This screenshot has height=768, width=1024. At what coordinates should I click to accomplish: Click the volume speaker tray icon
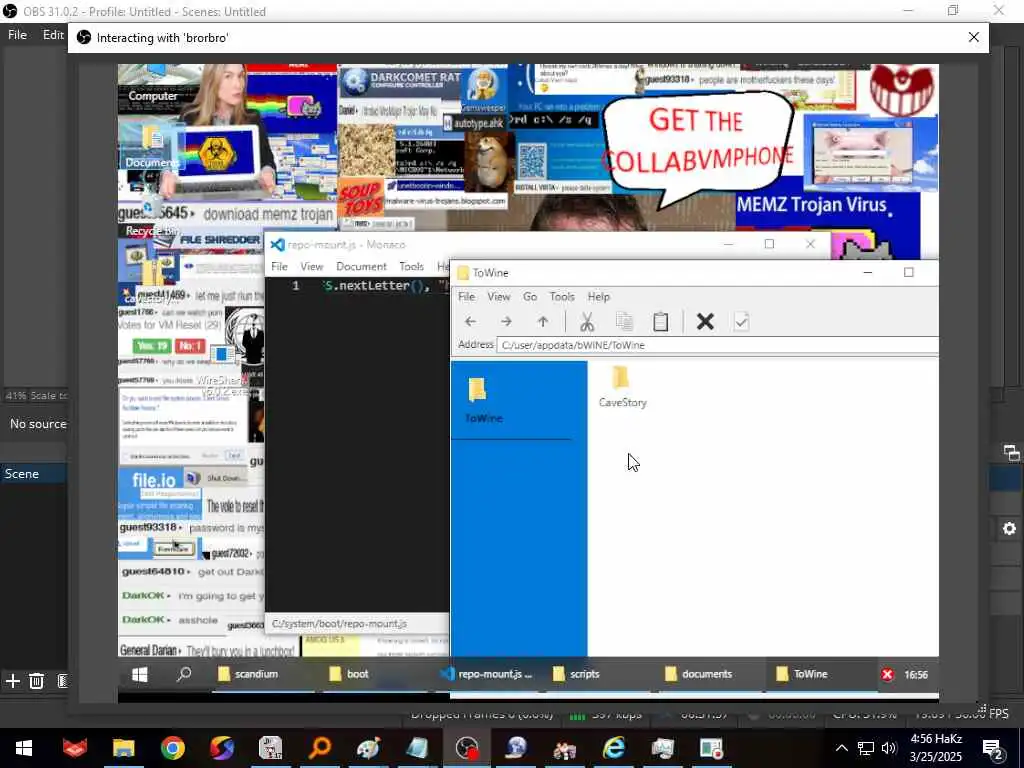889,748
